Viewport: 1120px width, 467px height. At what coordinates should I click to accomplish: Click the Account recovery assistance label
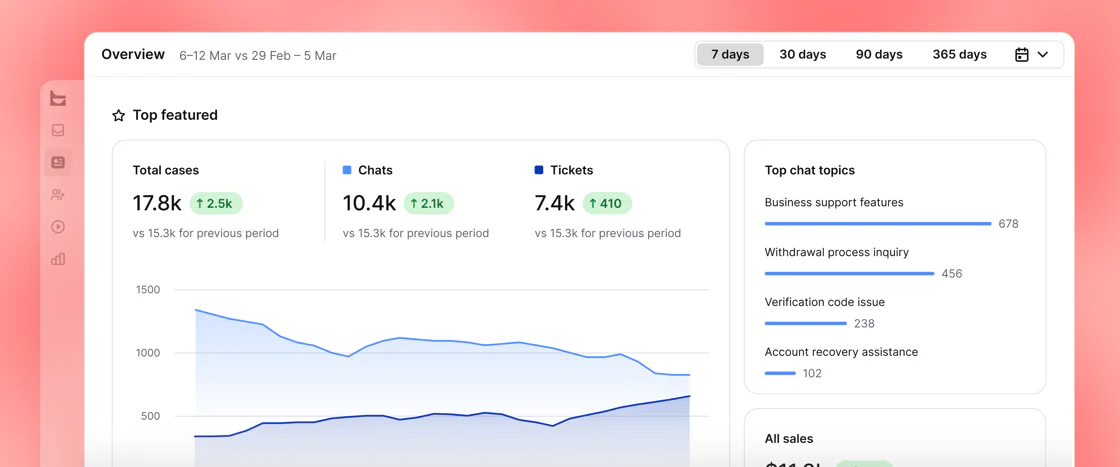[x=841, y=352]
